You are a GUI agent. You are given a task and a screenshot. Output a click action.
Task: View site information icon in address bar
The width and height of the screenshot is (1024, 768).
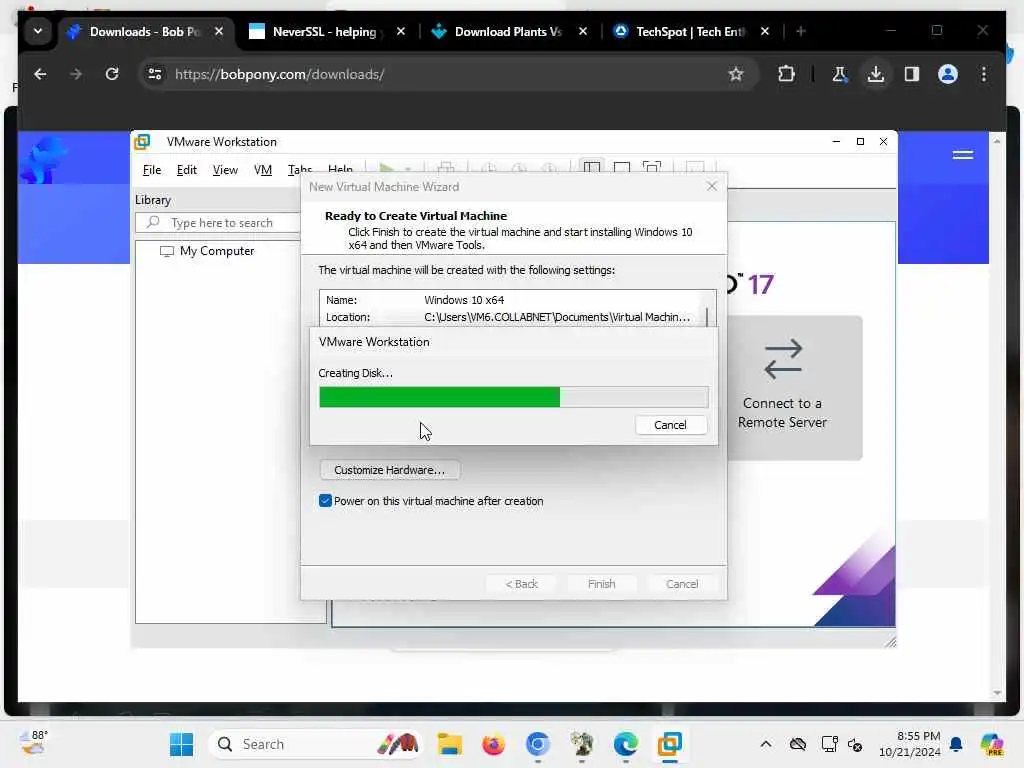pyautogui.click(x=155, y=74)
